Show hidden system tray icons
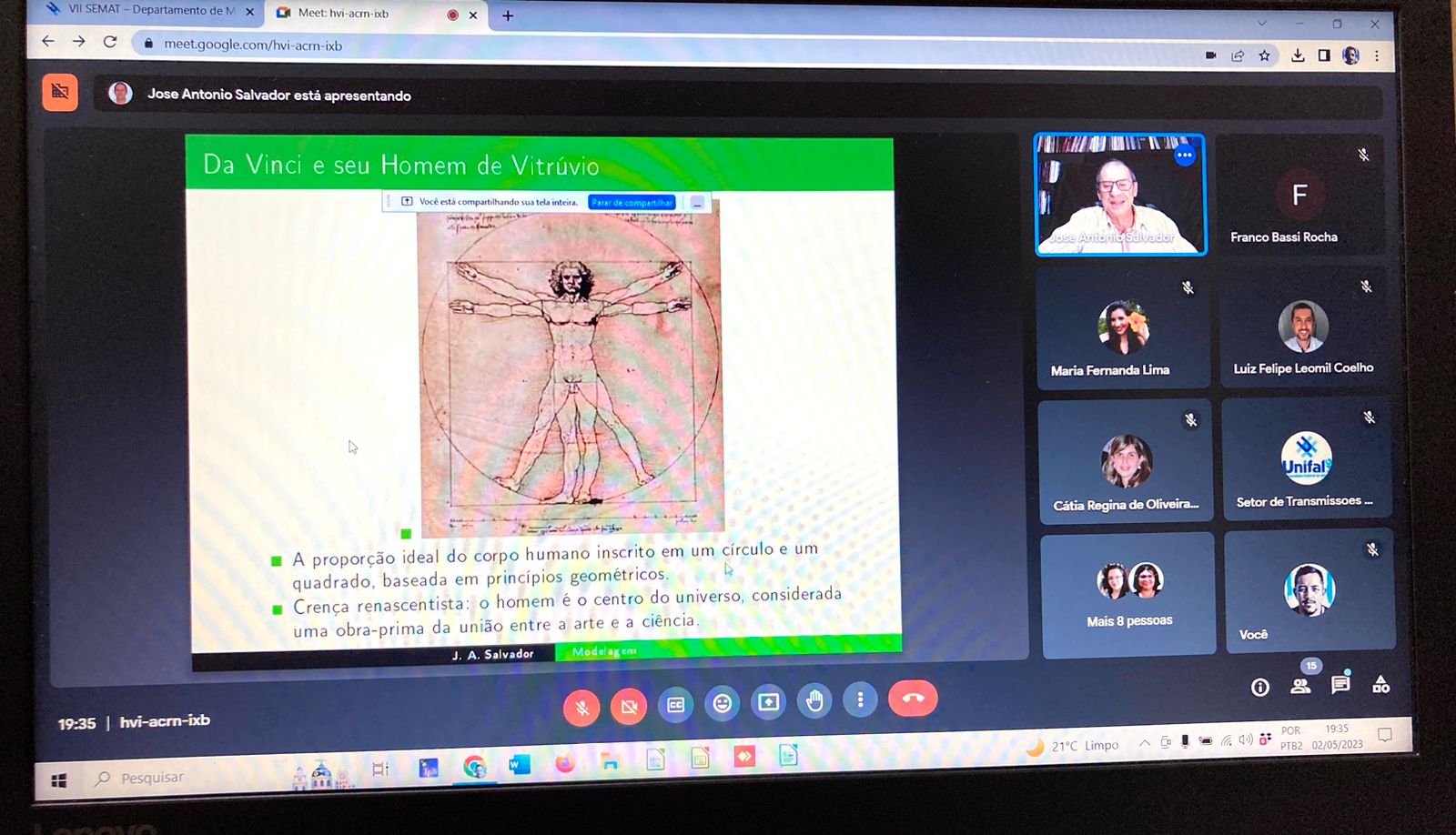 [1144, 743]
